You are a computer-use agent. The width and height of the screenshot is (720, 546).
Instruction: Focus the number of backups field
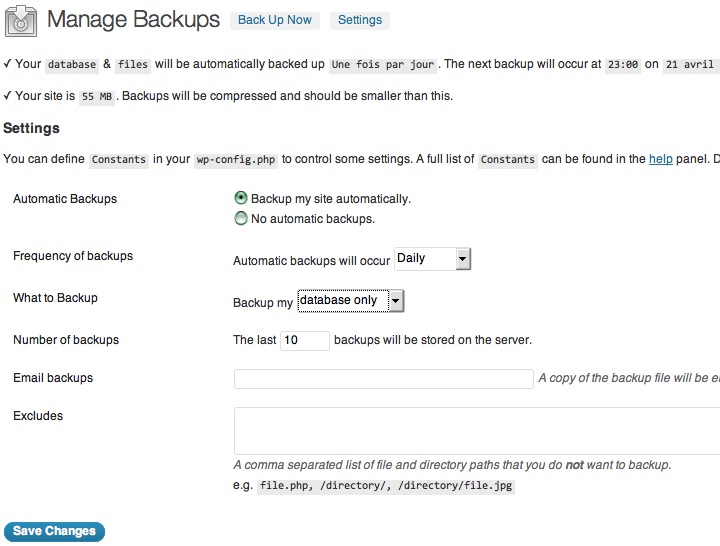[x=305, y=341]
